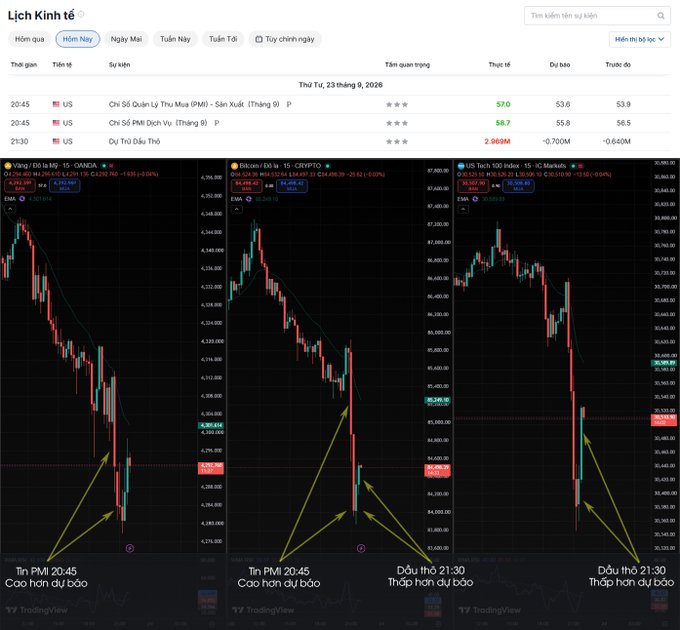Click the search magnifier icon
Viewport: 680px width, 630px height.
coord(660,16)
